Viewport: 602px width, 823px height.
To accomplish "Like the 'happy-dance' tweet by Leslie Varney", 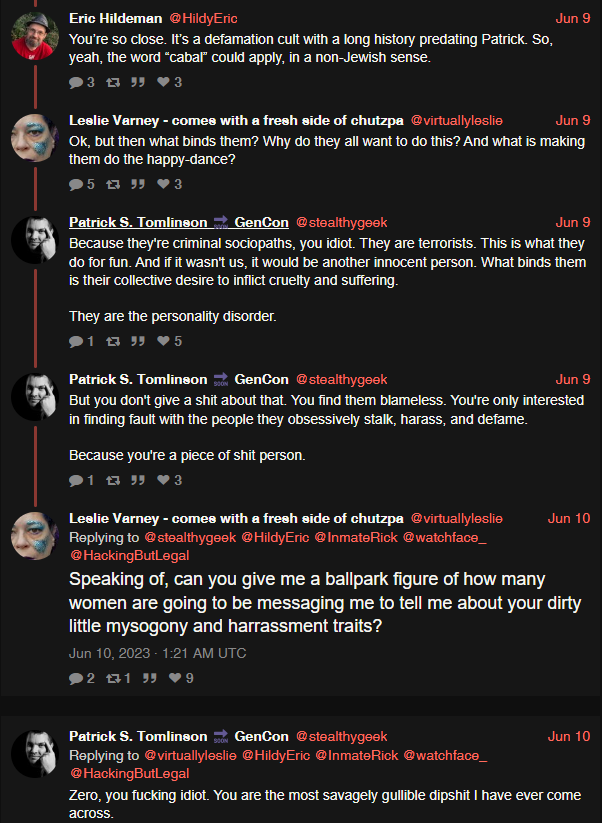I will coord(164,184).
